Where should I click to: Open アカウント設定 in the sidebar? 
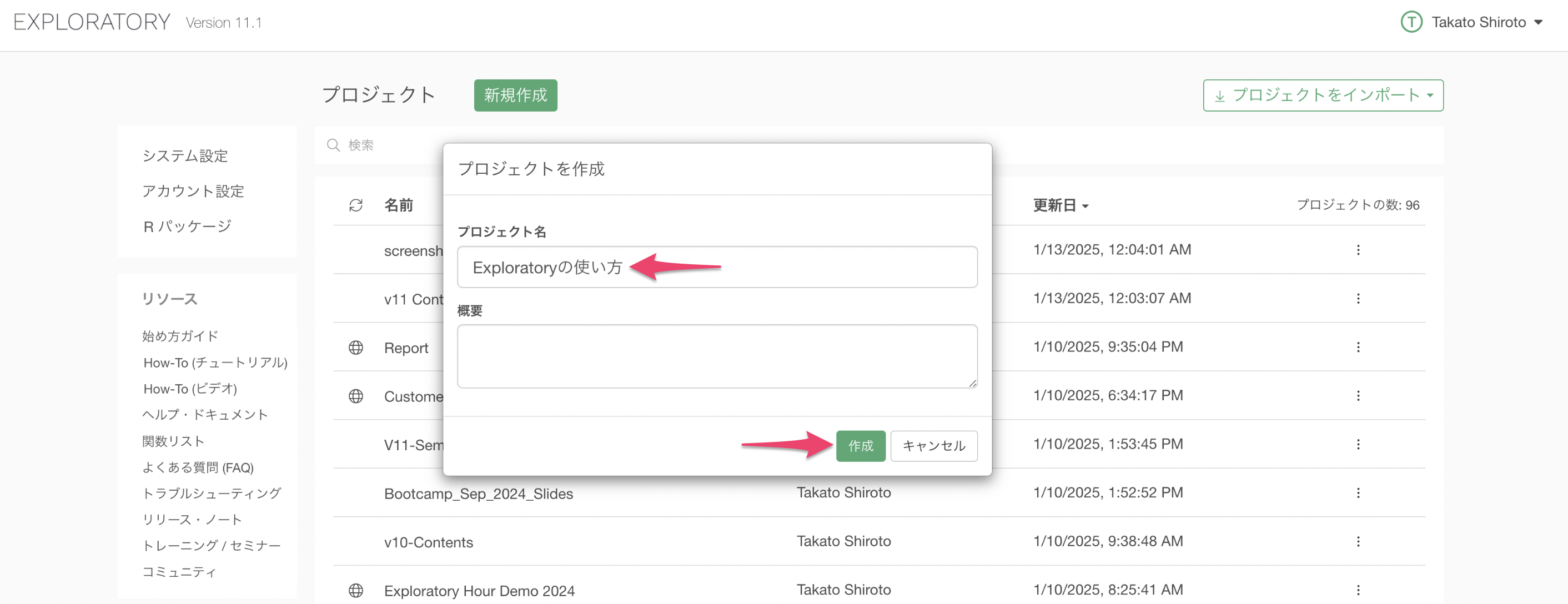tap(193, 191)
